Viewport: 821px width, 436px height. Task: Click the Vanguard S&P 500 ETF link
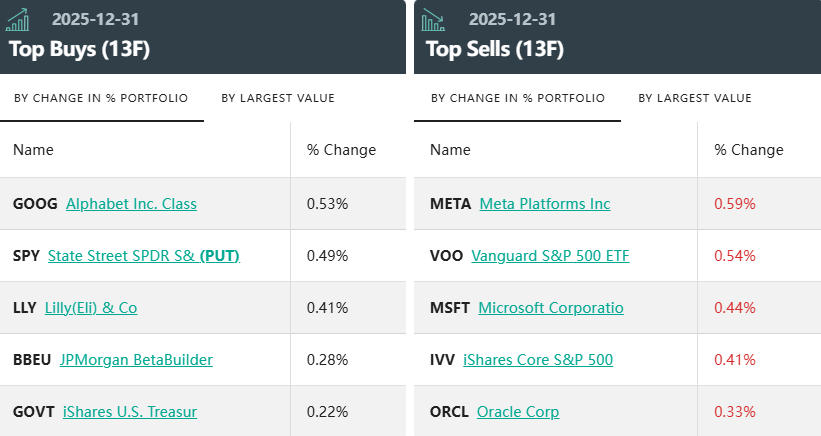[550, 256]
